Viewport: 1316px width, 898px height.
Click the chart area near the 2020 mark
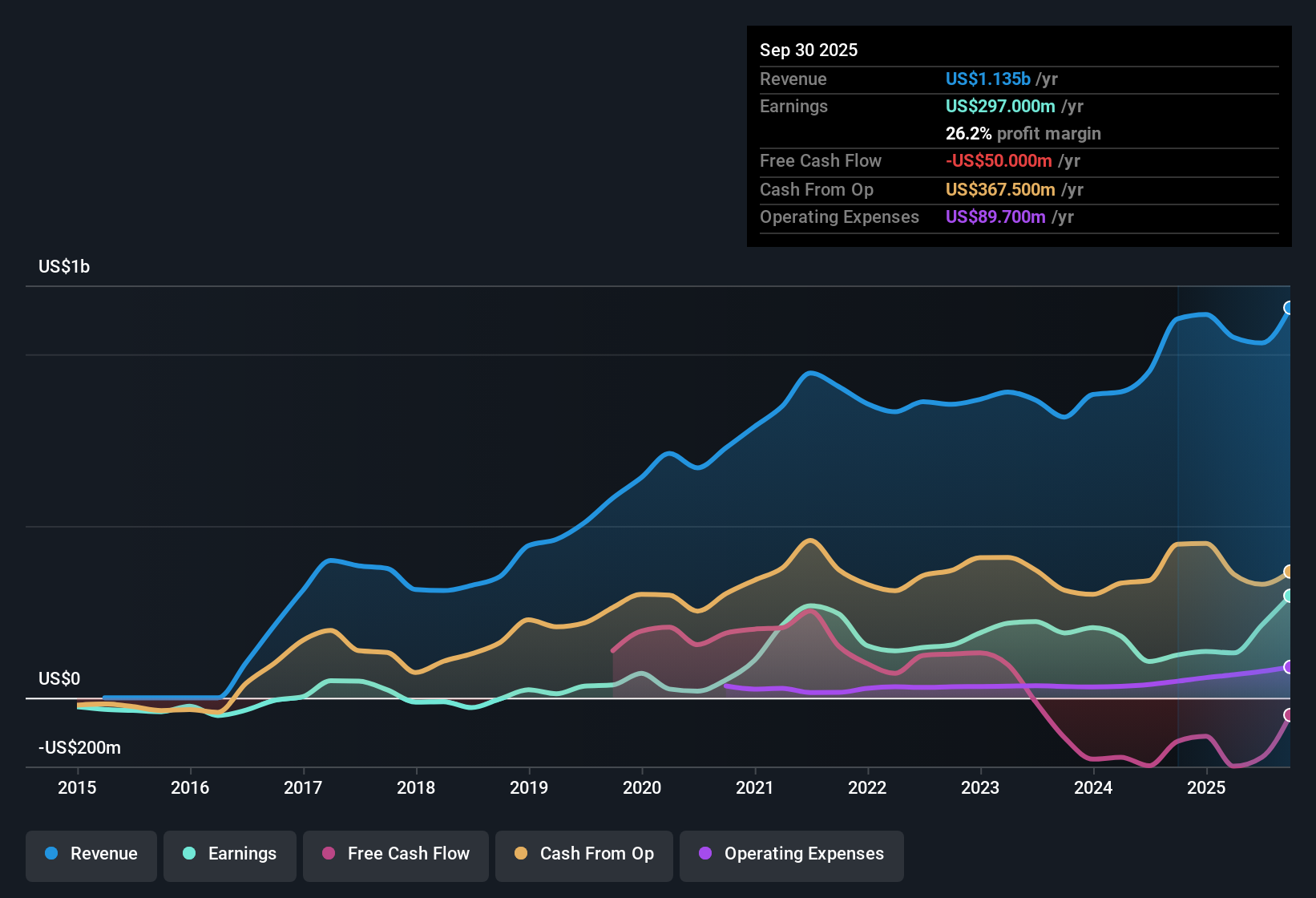pyautogui.click(x=642, y=521)
